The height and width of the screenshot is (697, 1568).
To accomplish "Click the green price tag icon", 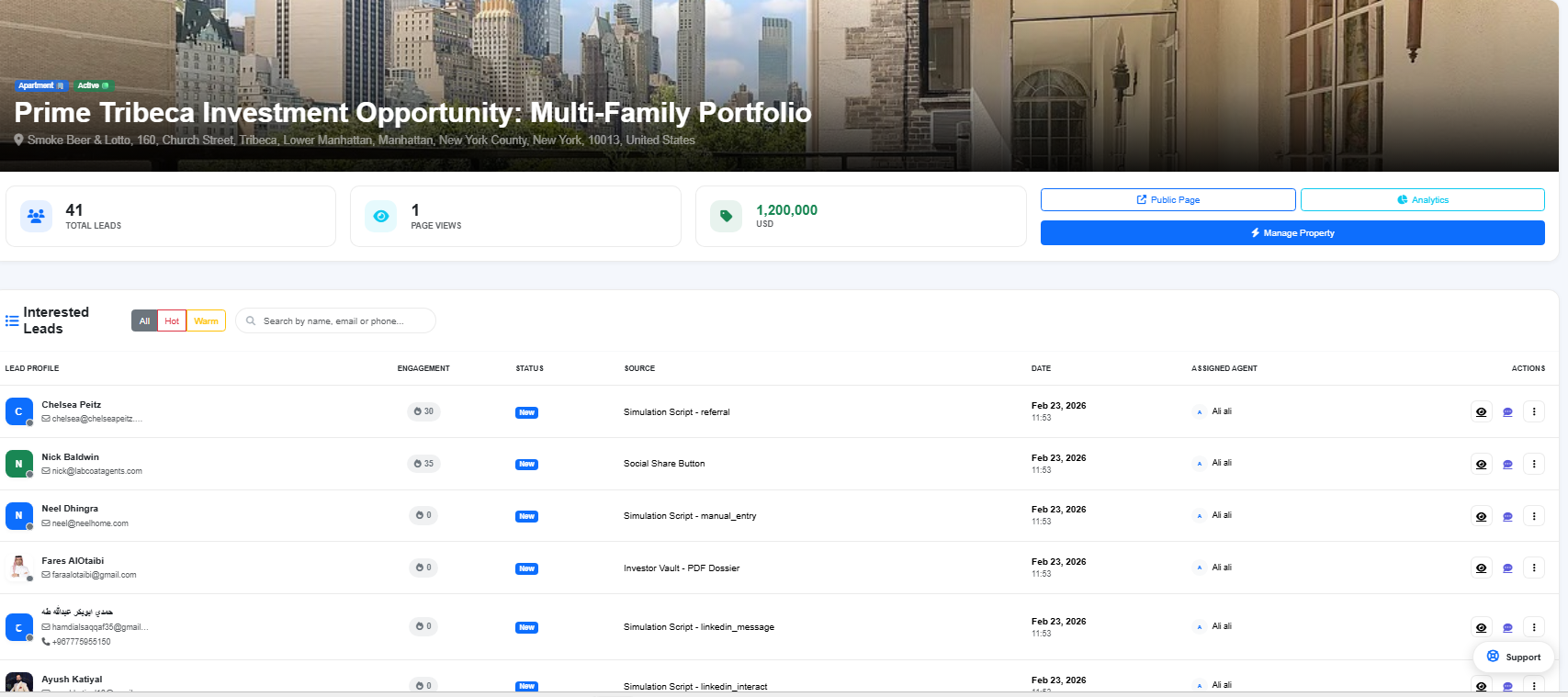I will click(x=726, y=217).
